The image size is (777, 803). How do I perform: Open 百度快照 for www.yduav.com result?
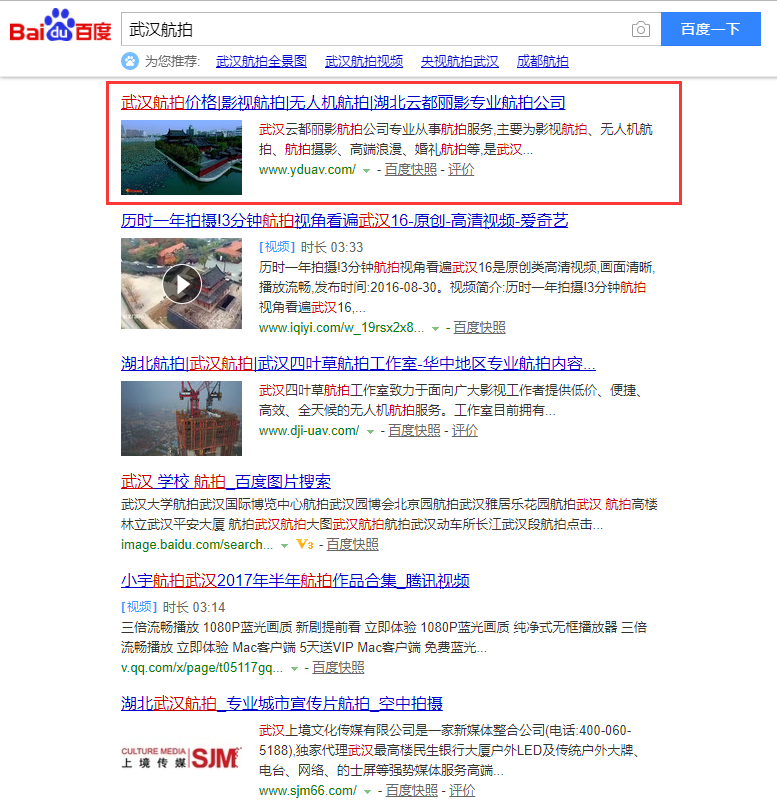pyautogui.click(x=410, y=170)
